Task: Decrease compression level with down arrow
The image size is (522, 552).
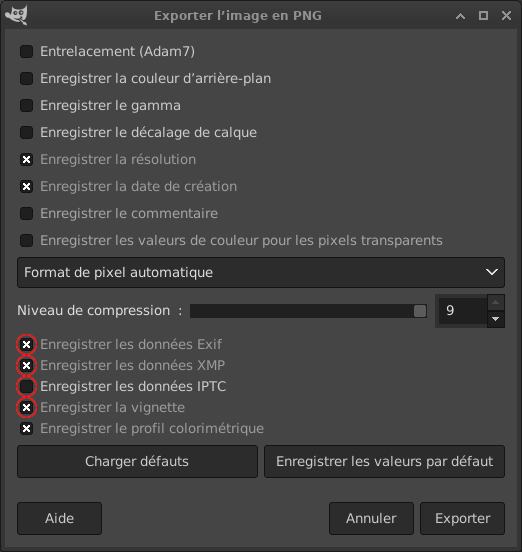Action: (496, 319)
